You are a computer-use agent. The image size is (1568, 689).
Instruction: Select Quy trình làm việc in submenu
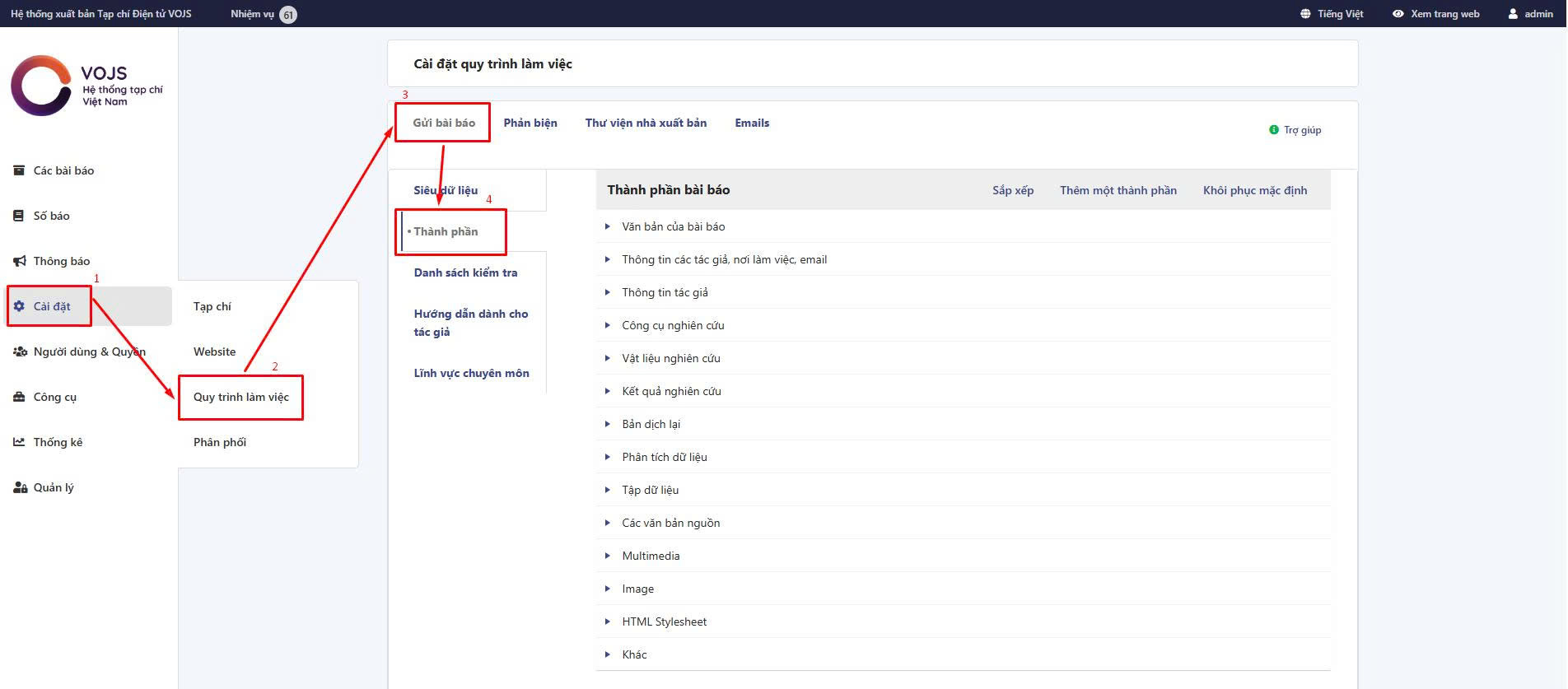pos(241,397)
